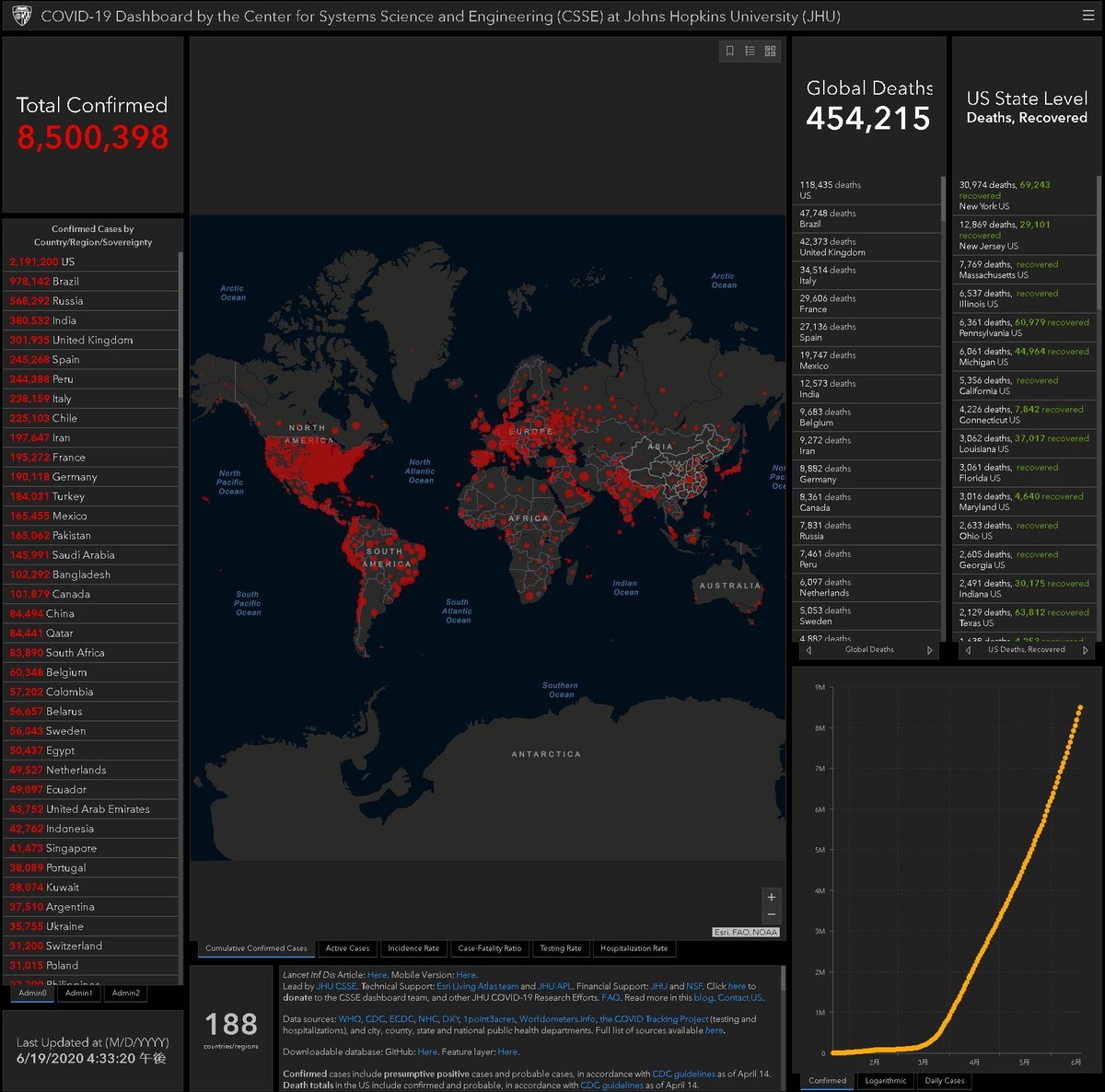Select Singapore in confirmed cases list
1105x1092 pixels.
[90, 848]
